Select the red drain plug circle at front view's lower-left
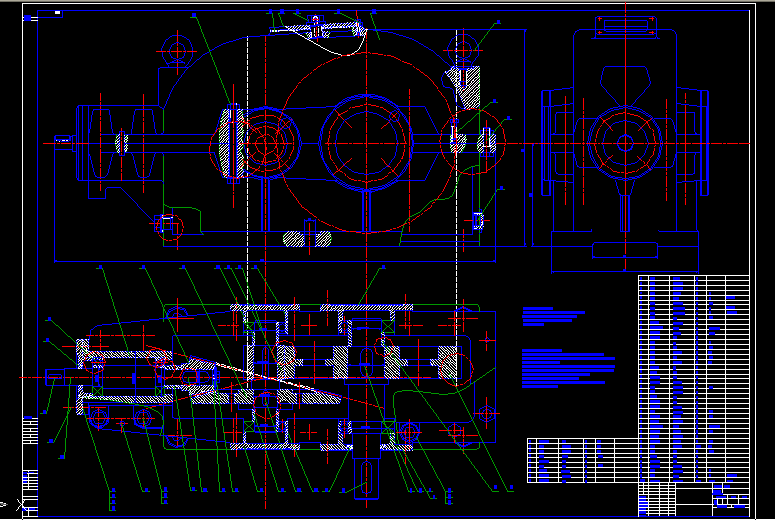Viewport: 775px width, 520px height. [170, 227]
